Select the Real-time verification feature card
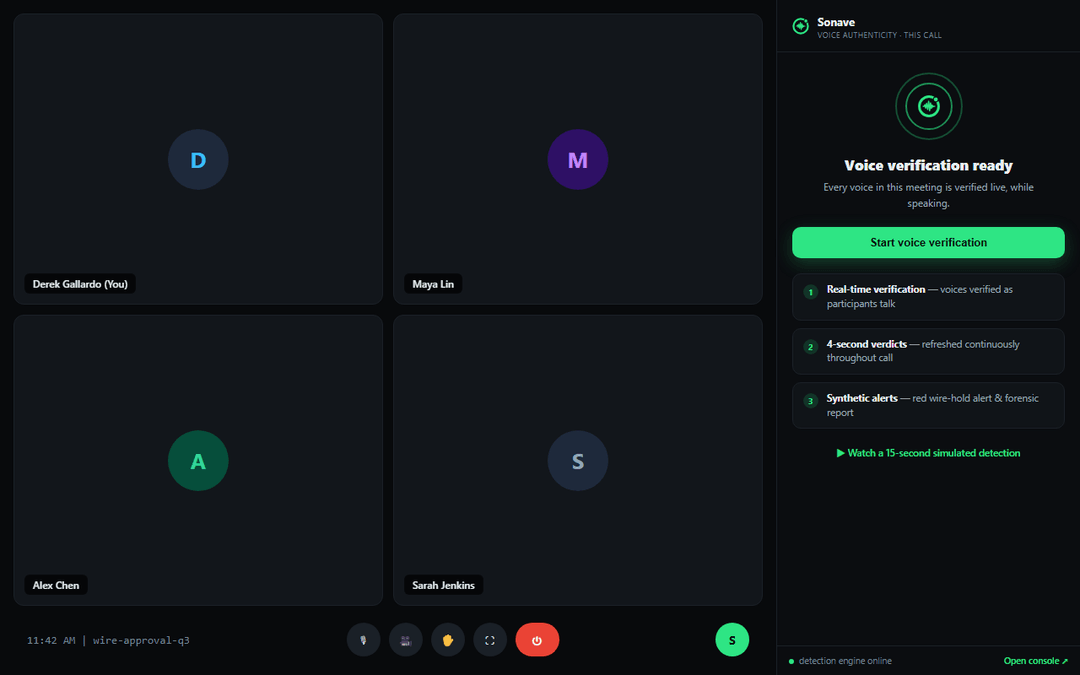The image size is (1080, 675). [x=928, y=297]
